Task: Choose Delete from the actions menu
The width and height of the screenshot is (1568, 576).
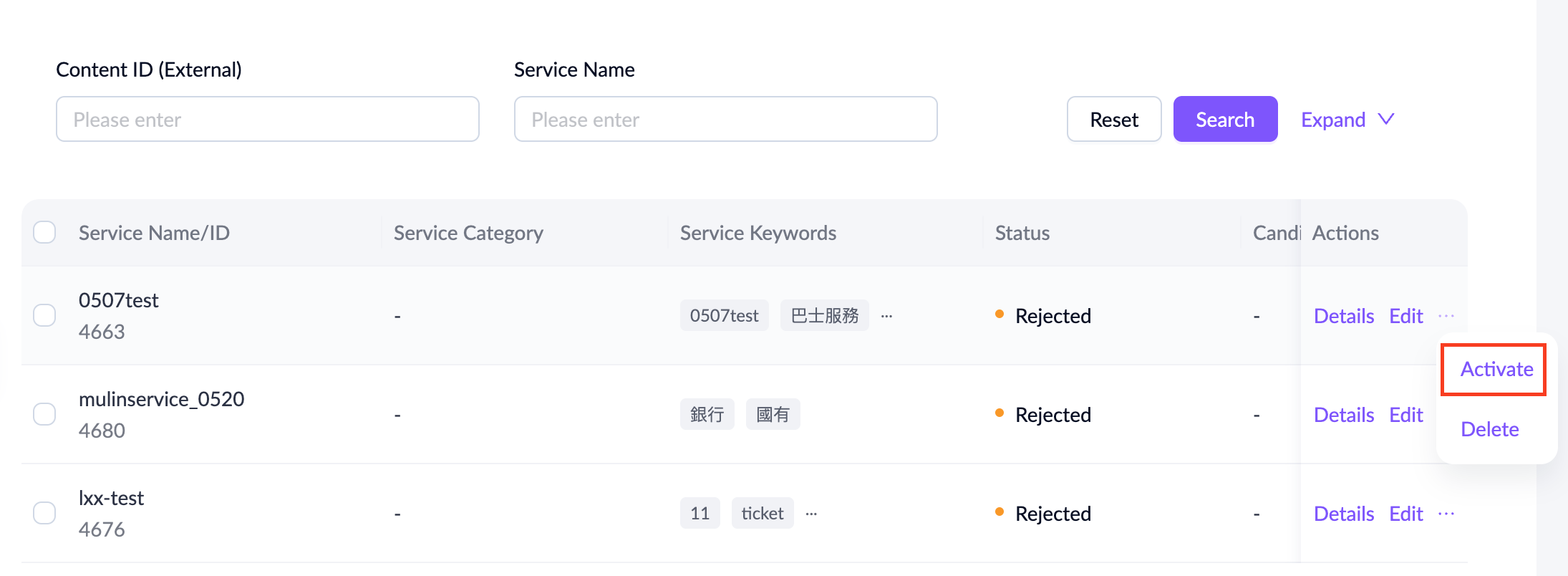Action: [x=1489, y=429]
